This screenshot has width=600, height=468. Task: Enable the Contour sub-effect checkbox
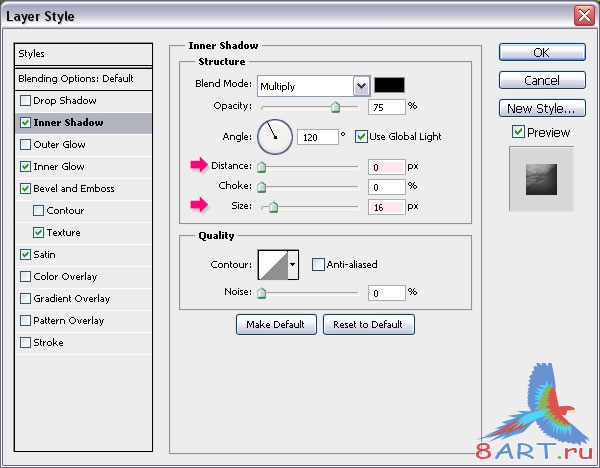38,210
